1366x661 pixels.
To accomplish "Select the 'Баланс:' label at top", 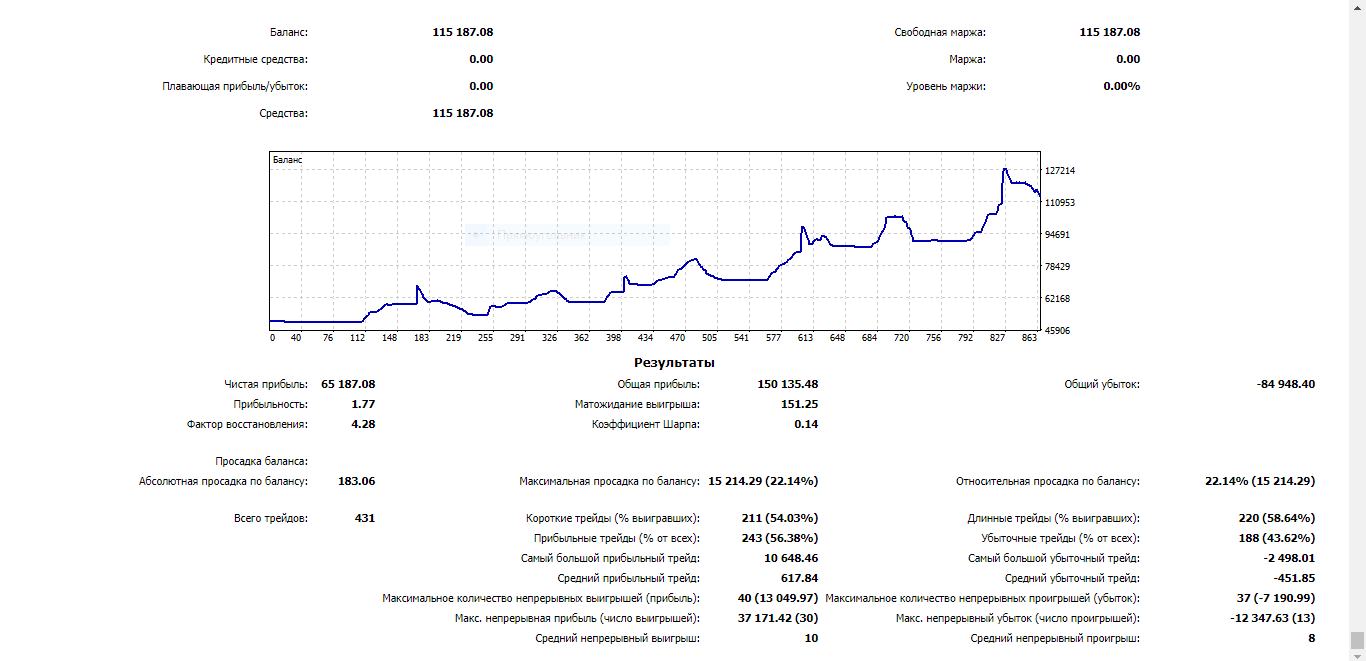I will tap(289, 32).
